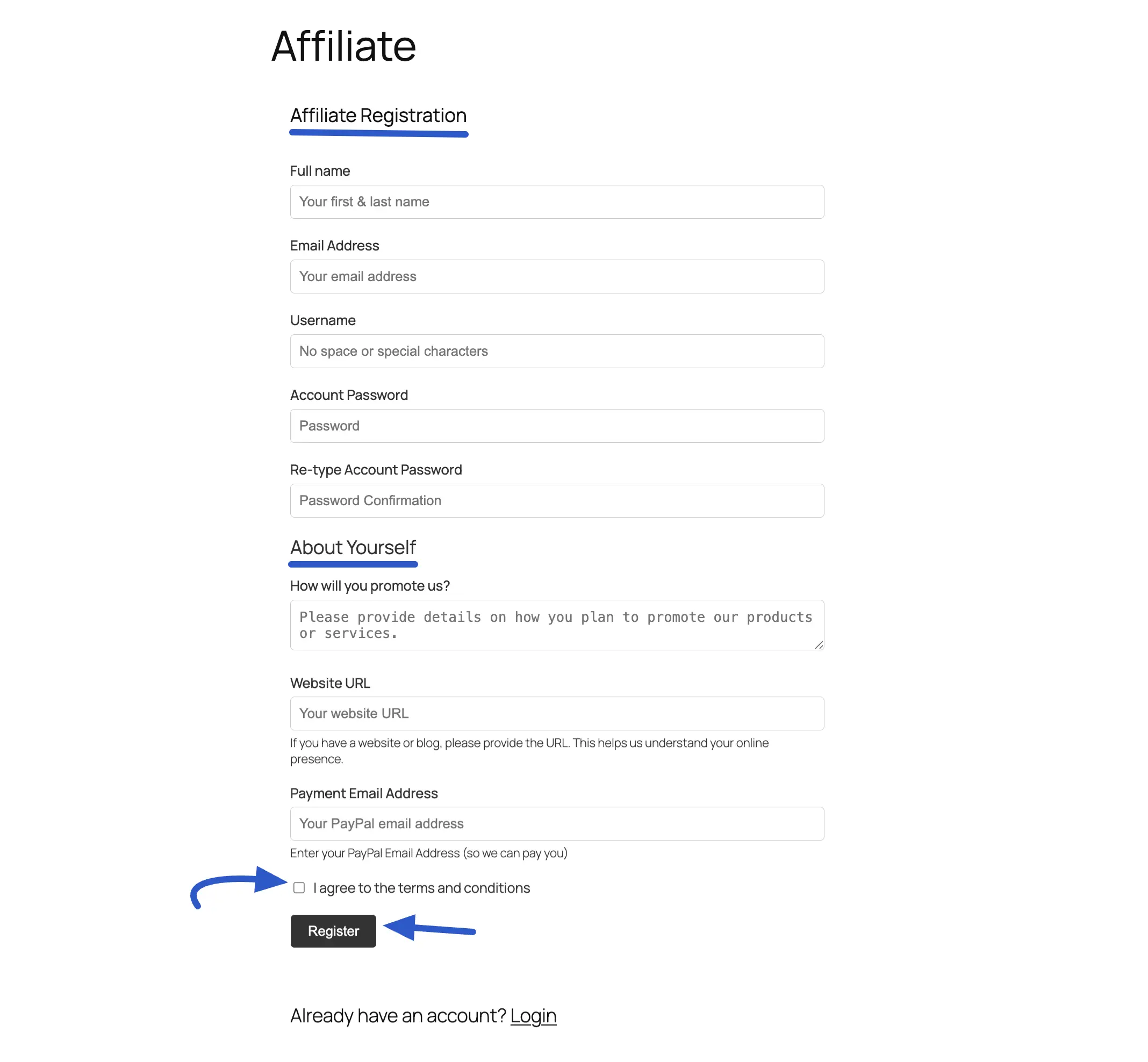This screenshot has width=1148, height=1062.
Task: Click the 'Already have an account?' text
Action: coord(397,1015)
